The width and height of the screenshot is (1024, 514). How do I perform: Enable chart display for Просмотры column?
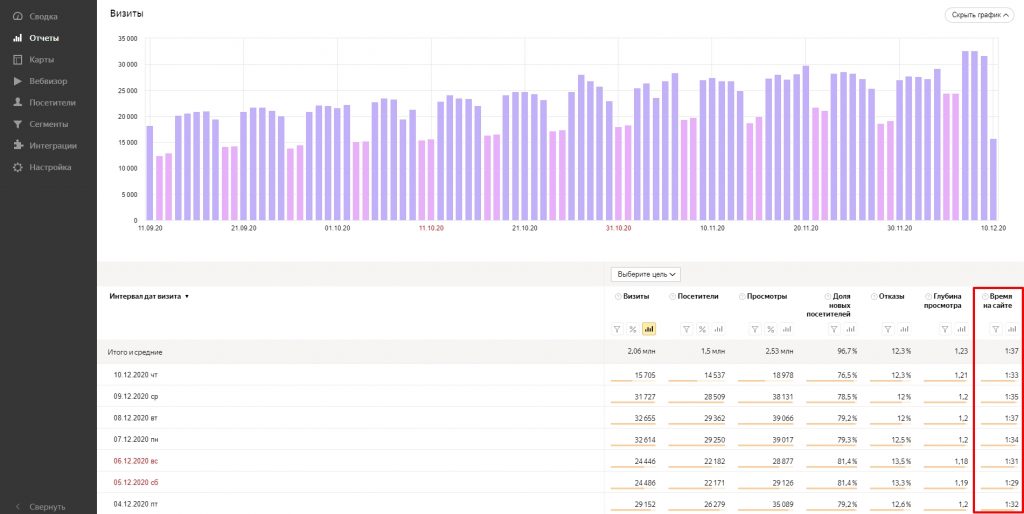[x=787, y=329]
